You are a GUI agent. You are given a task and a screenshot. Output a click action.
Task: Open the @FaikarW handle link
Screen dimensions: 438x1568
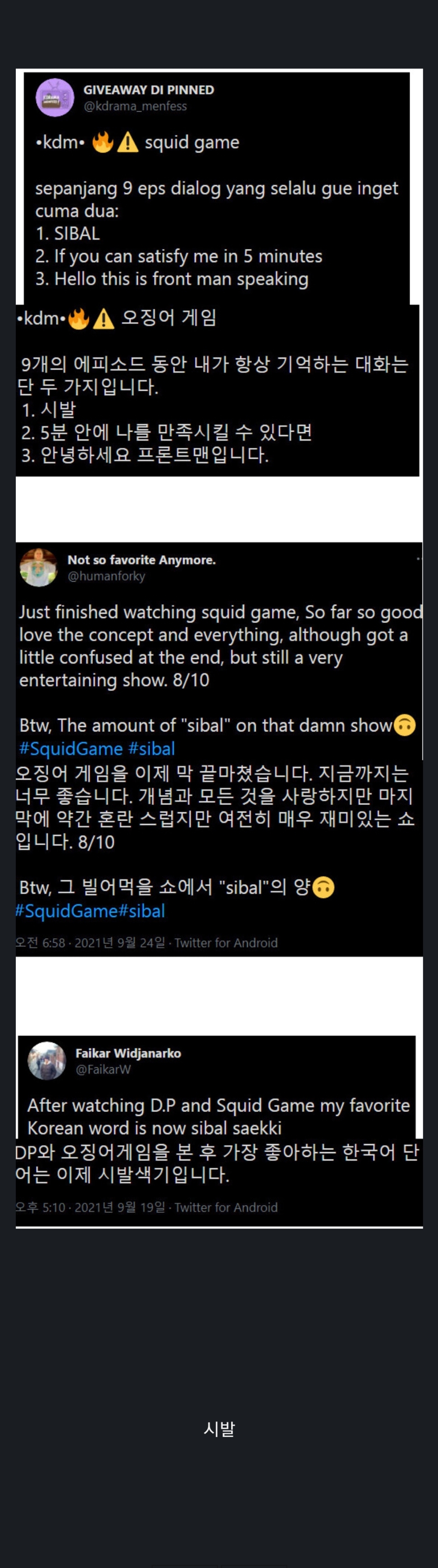tap(103, 1070)
